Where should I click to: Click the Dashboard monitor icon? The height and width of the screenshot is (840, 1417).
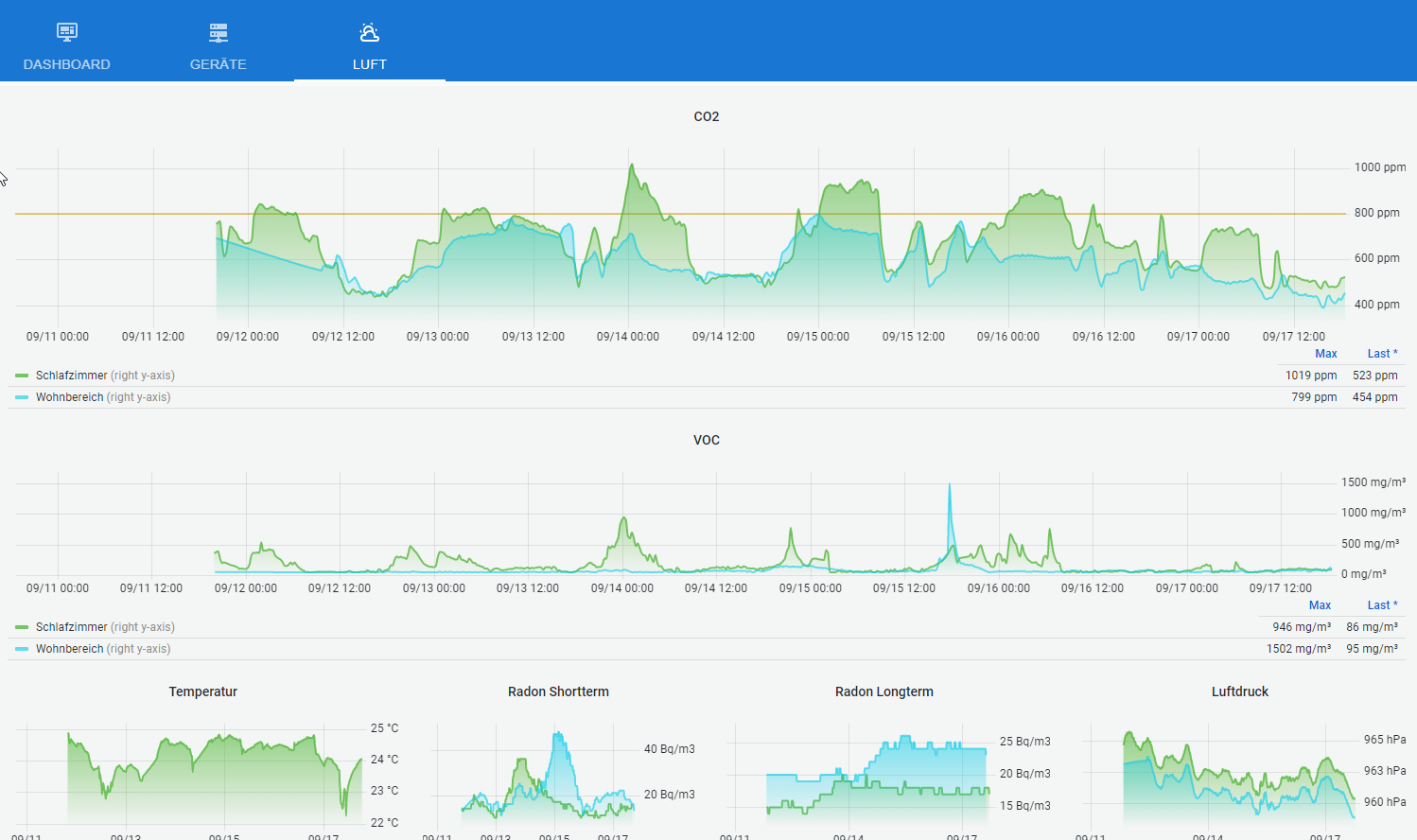pyautogui.click(x=66, y=32)
